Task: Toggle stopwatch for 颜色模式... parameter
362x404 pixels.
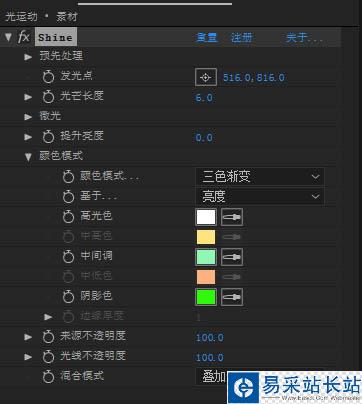Action: click(x=68, y=177)
